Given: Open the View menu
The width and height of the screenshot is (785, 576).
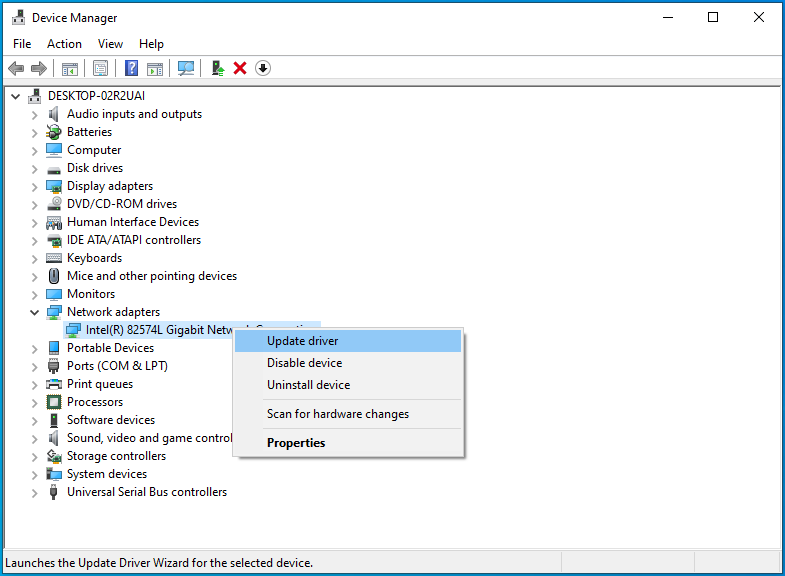Looking at the screenshot, I should pyautogui.click(x=110, y=44).
